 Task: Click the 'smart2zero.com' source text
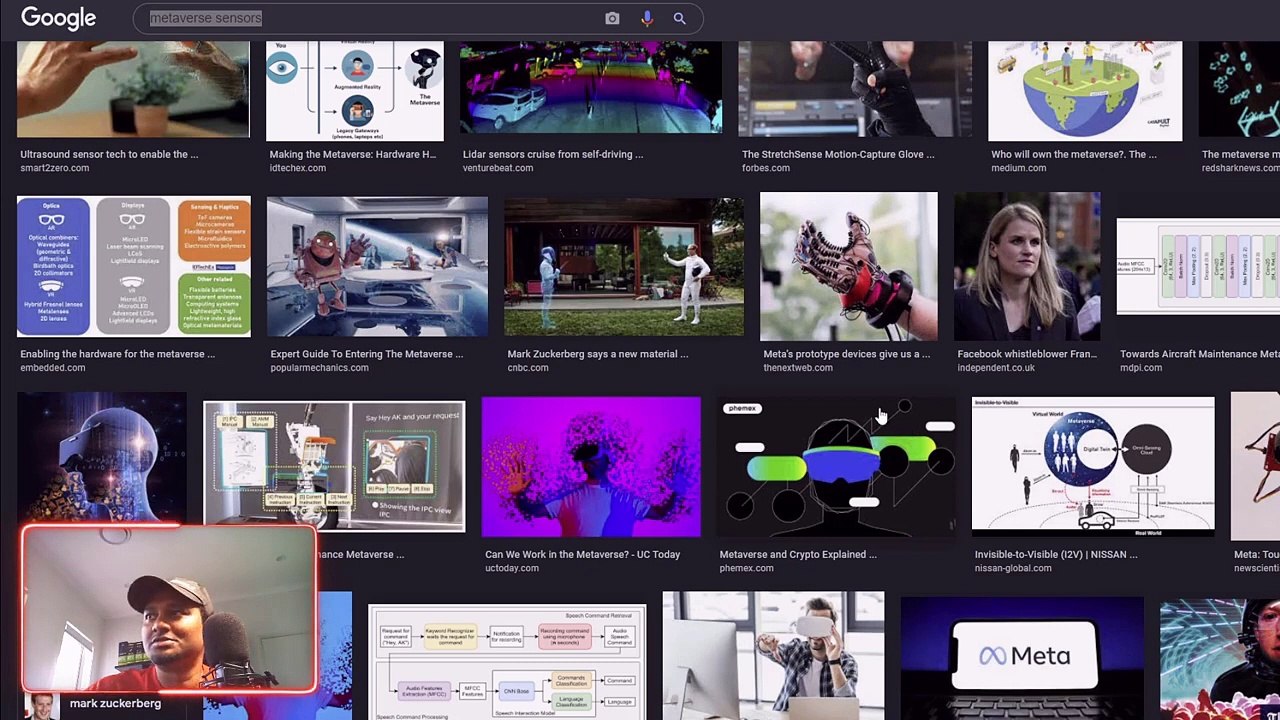tap(55, 168)
